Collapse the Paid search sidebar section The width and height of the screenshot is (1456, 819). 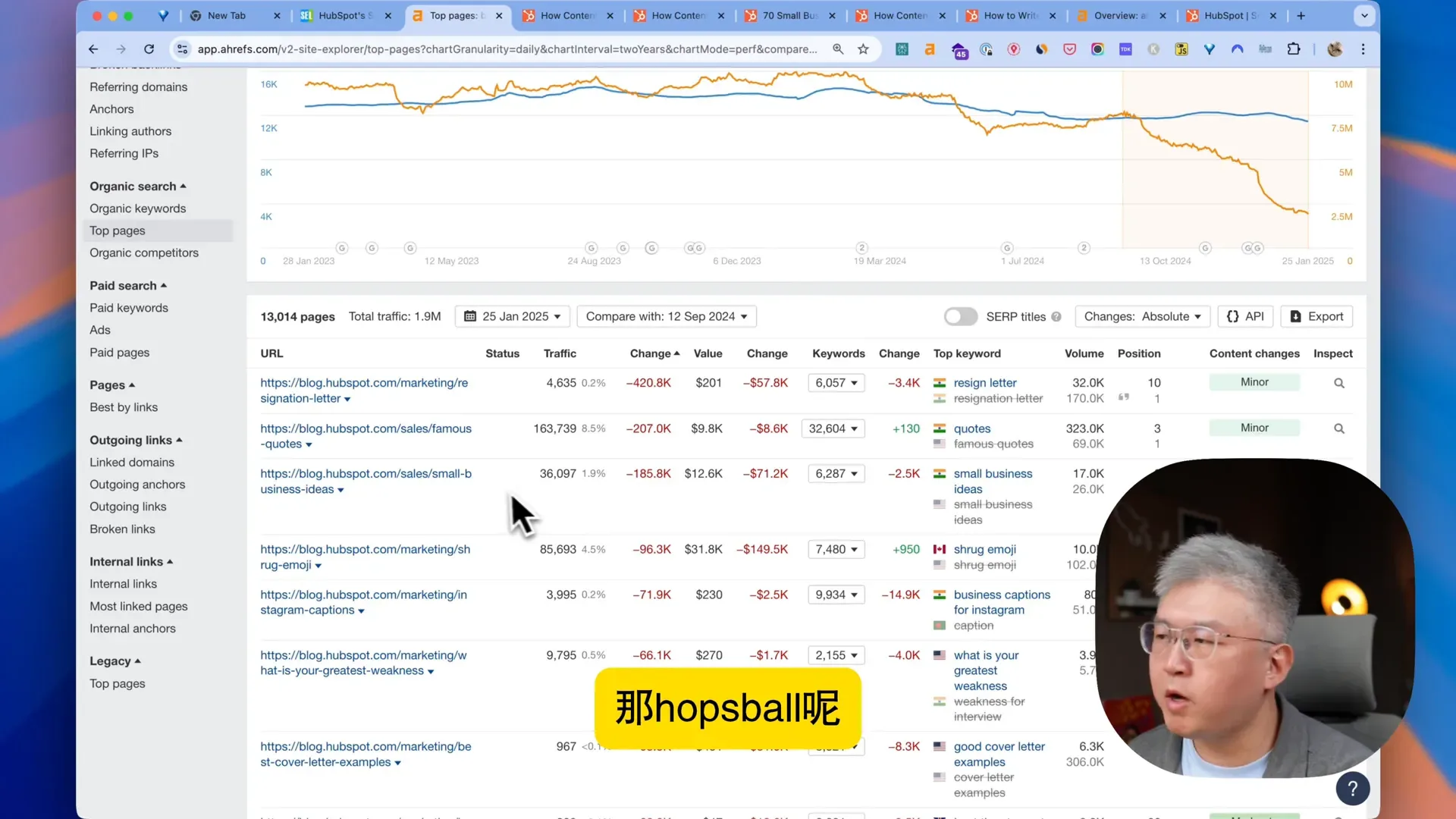point(128,286)
